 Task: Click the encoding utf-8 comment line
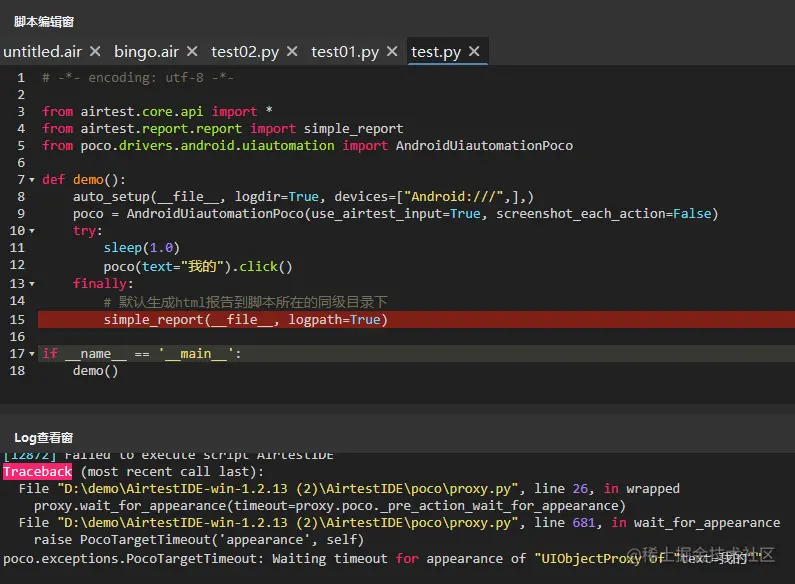pos(138,78)
